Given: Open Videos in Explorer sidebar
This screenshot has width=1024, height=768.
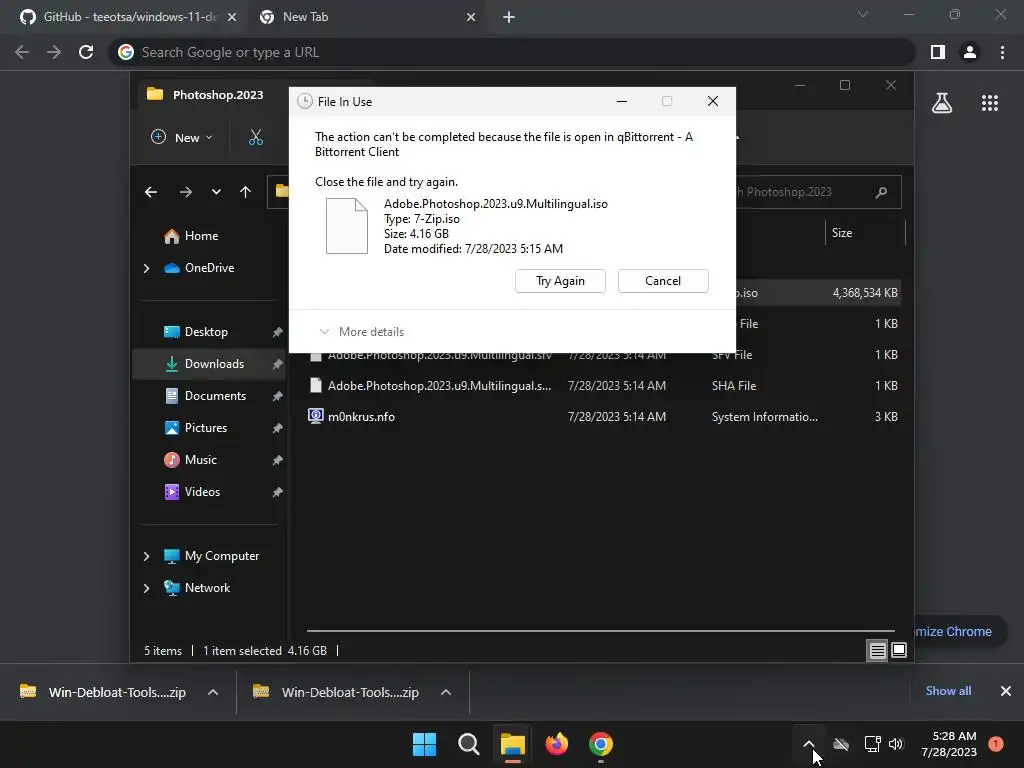Looking at the screenshot, I should 192,492.
